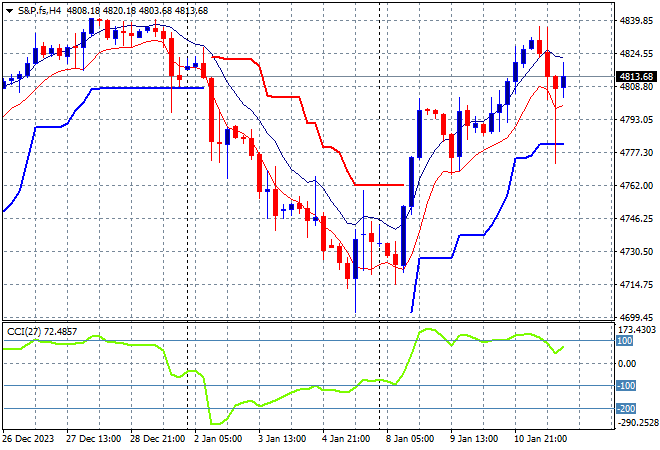Screen dimensions: 660x450
Task: Click the triangle arrow beside S&P.fs,H4
Action: pos(8,9)
